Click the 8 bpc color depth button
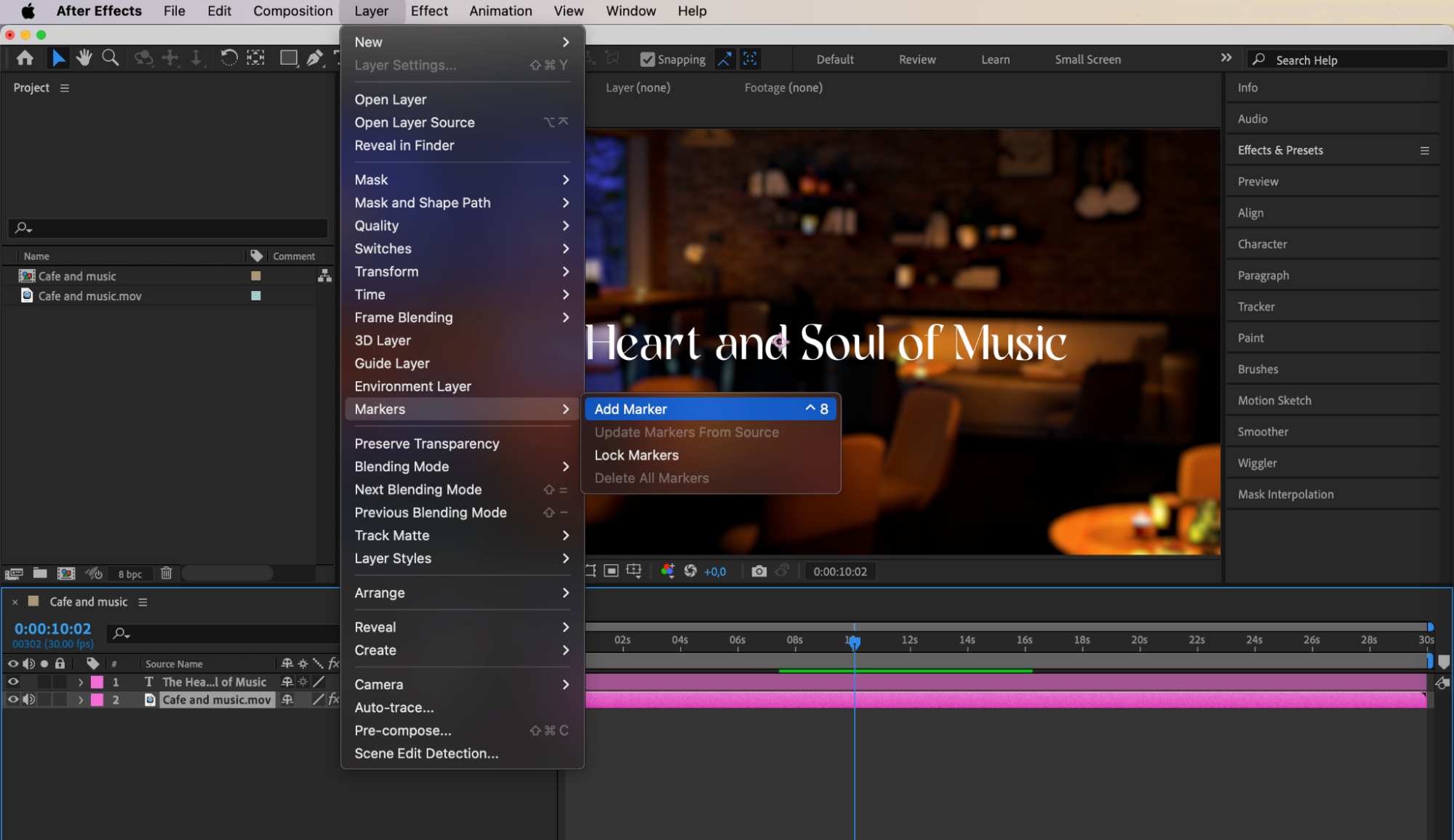The image size is (1454, 840). 130,574
